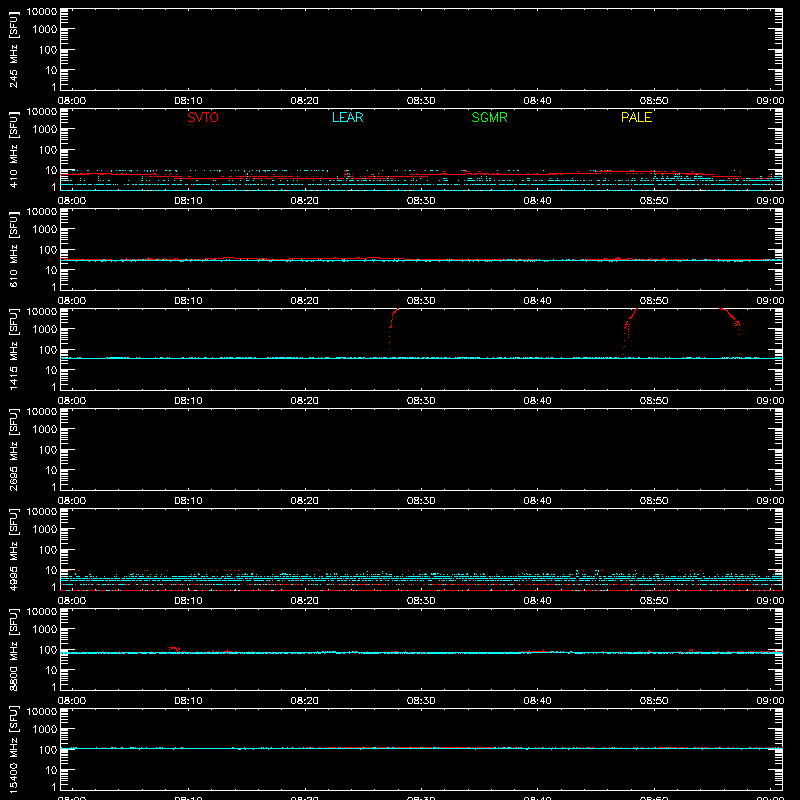The image size is (800, 800).
Task: Click 08:50 time label under 1415 MHz panel
Action: (x=654, y=401)
